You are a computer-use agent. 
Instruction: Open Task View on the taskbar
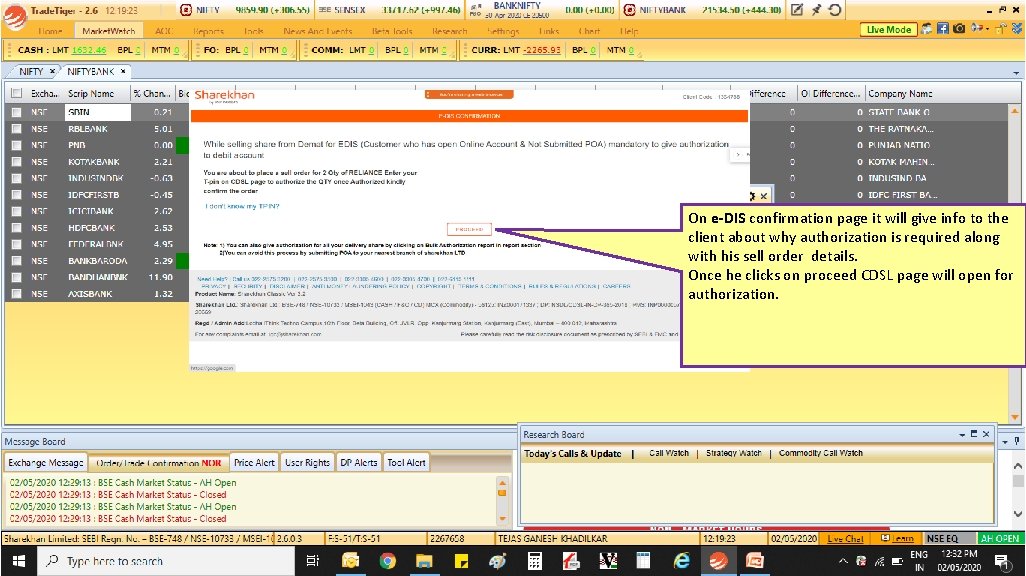click(x=313, y=561)
